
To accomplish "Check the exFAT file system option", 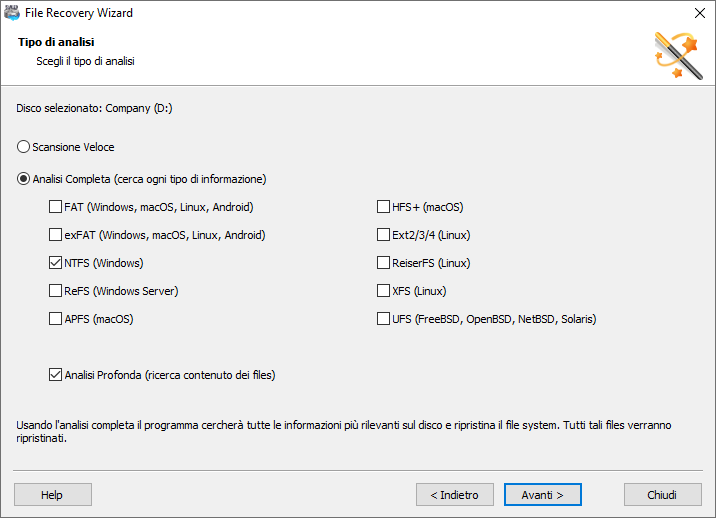I will click(x=55, y=235).
